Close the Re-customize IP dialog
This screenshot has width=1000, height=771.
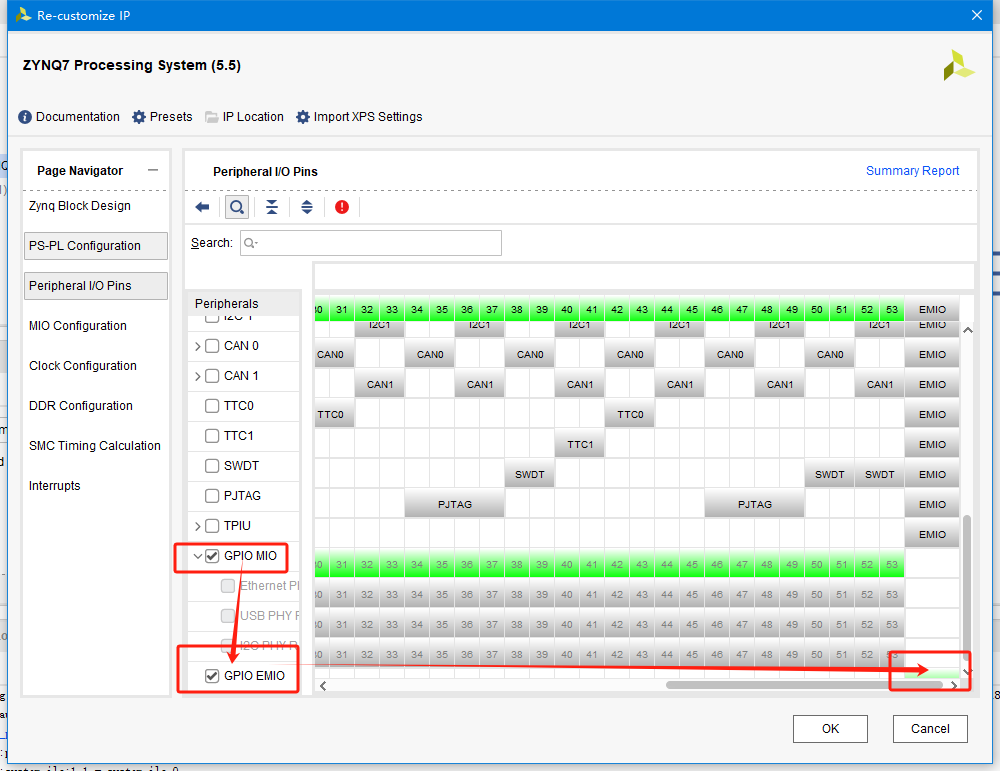976,15
